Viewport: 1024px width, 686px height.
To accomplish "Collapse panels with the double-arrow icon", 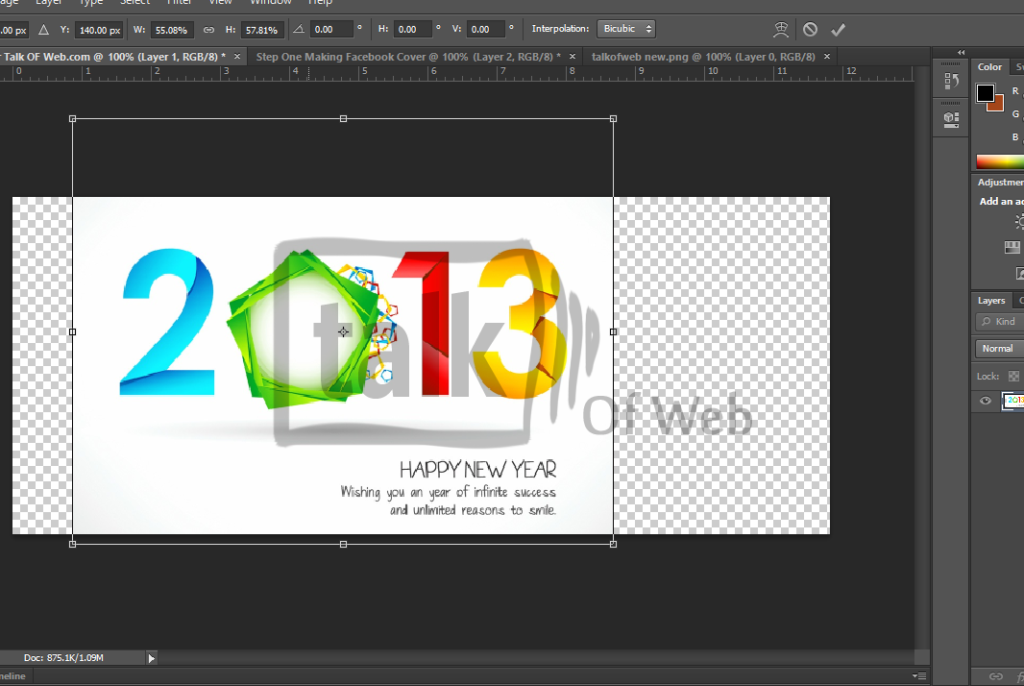I will 961,52.
